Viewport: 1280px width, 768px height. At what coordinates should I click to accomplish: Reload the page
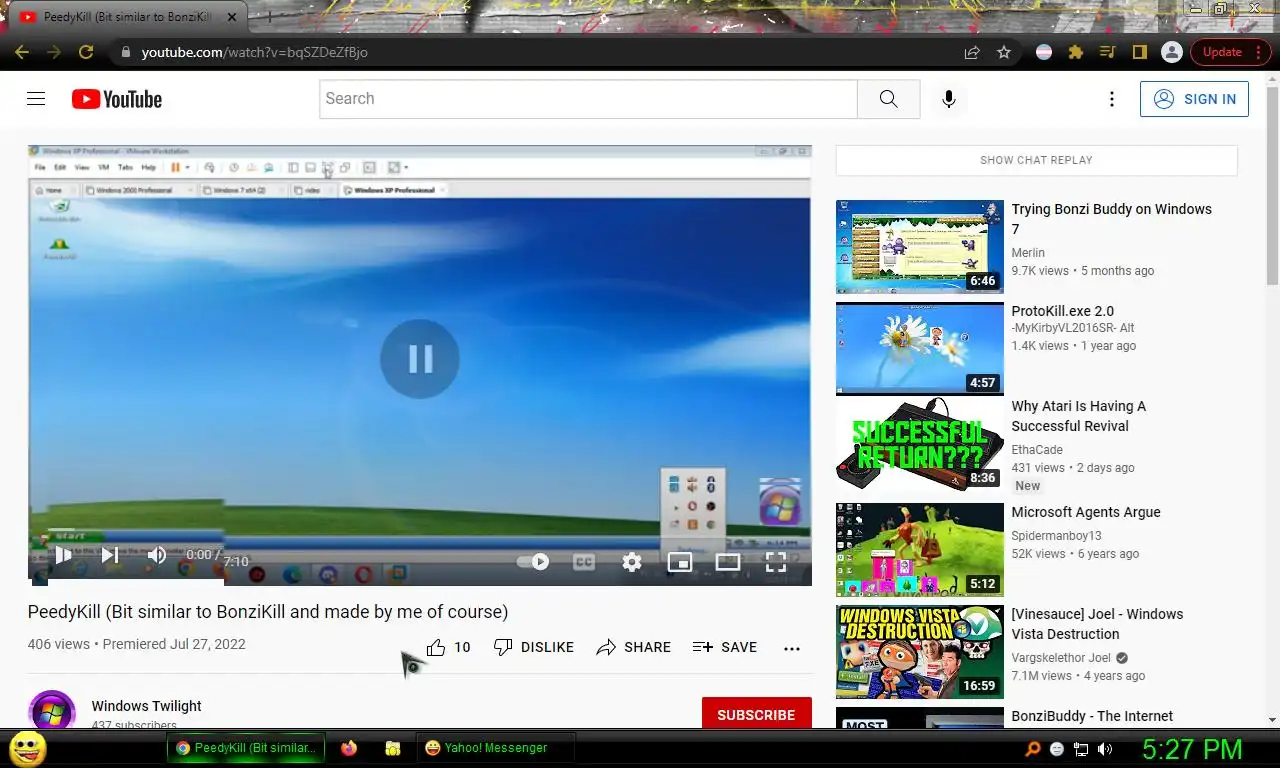(x=86, y=52)
